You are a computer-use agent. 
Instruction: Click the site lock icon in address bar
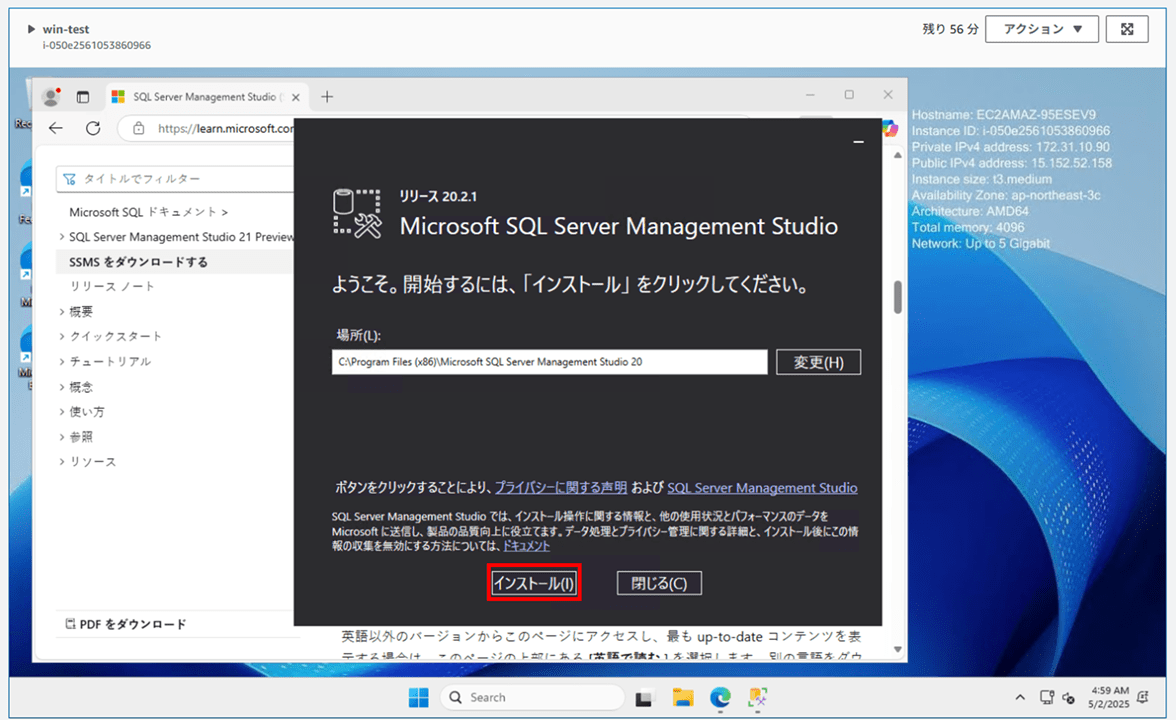tap(139, 129)
